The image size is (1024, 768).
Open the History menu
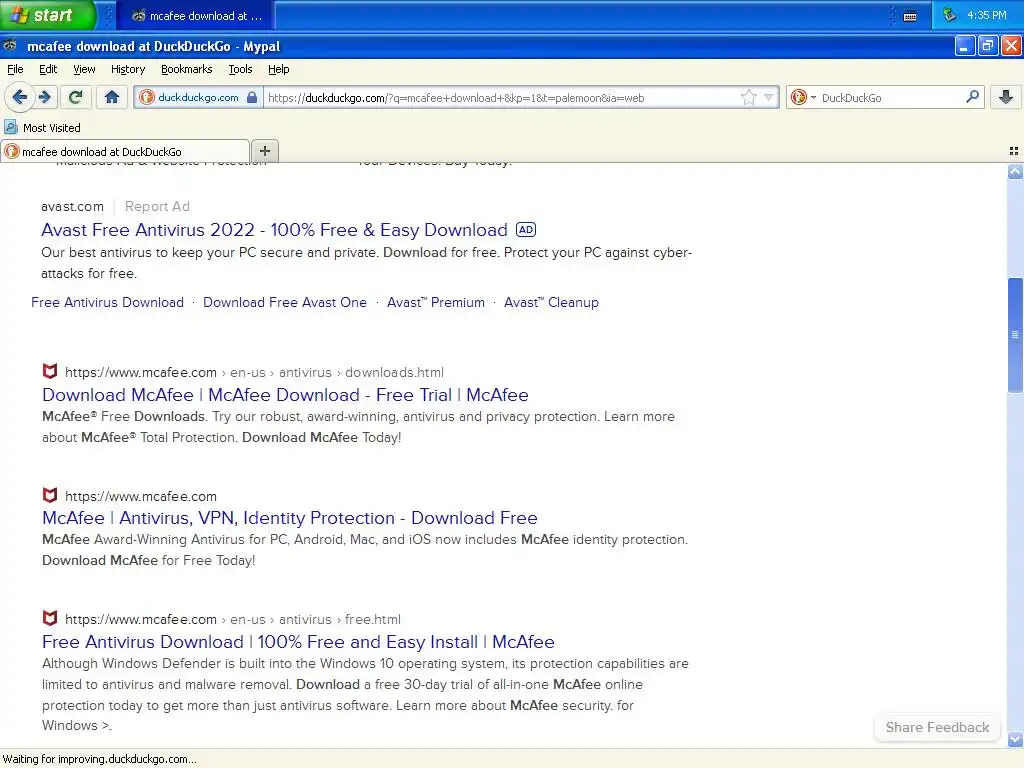click(x=128, y=69)
